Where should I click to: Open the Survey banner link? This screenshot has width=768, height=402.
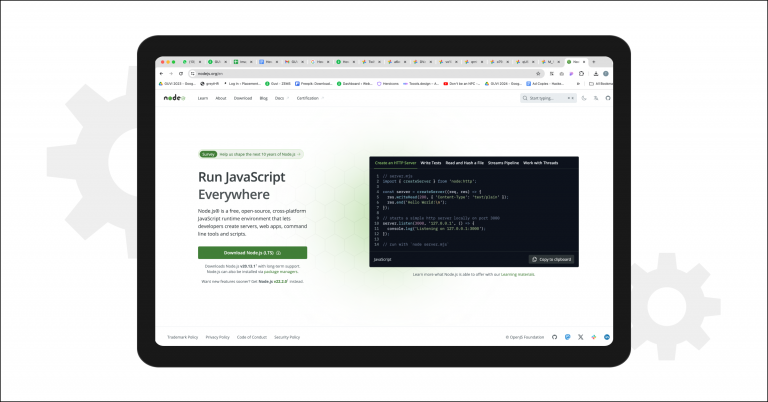(251, 154)
